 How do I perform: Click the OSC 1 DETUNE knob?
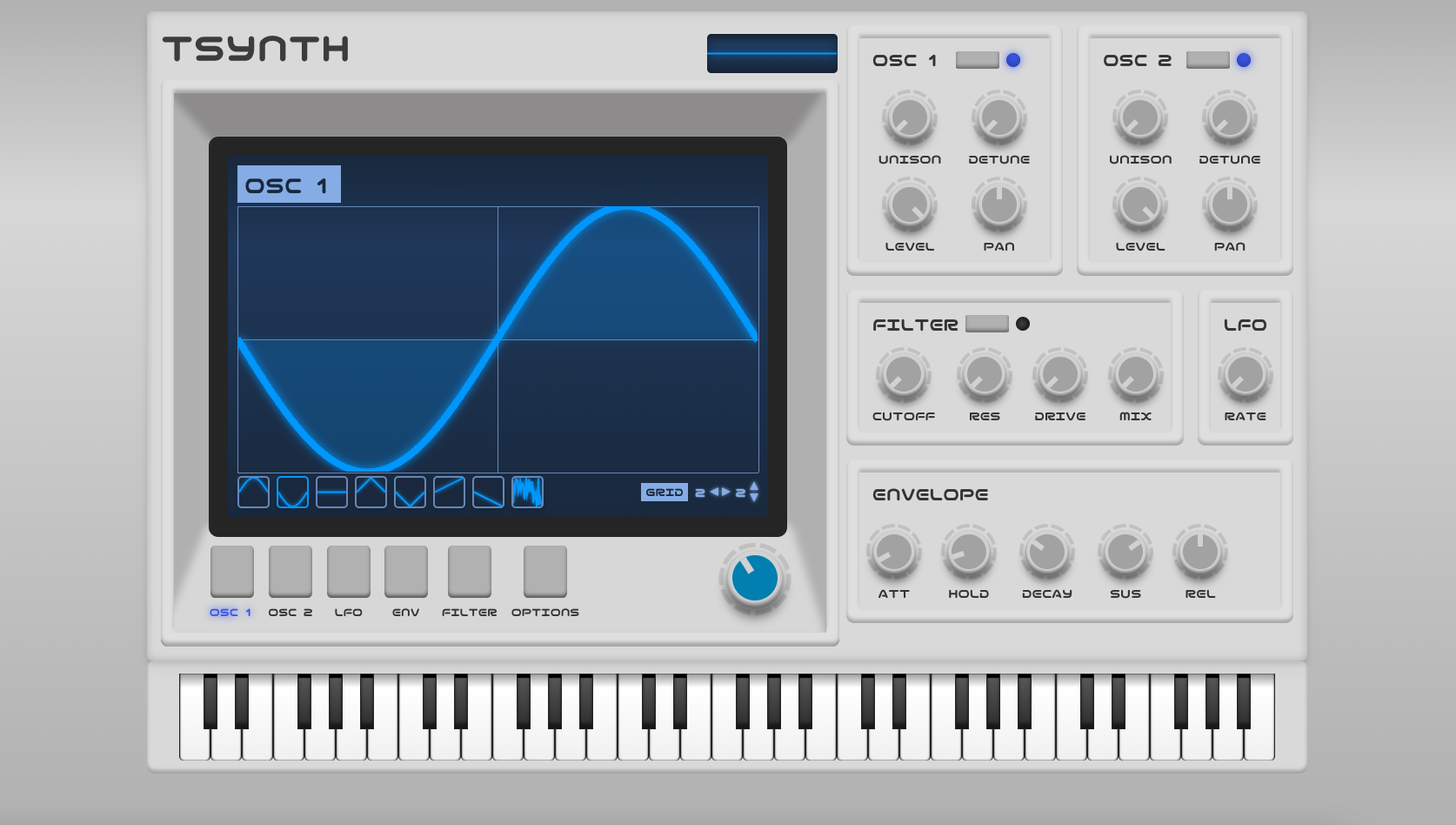pos(999,118)
